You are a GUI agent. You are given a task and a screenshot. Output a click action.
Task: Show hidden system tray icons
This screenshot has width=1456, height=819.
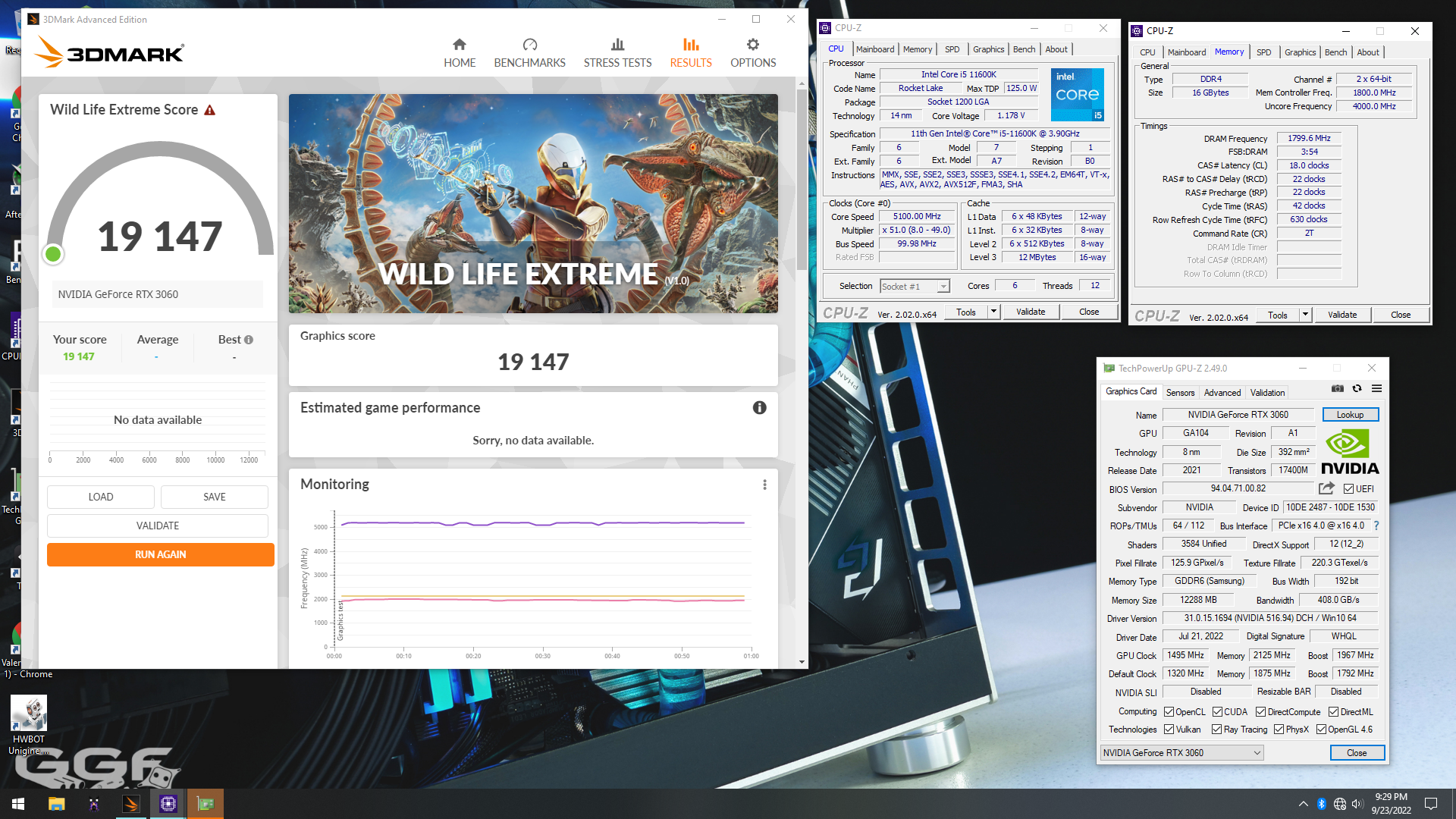tap(1303, 804)
